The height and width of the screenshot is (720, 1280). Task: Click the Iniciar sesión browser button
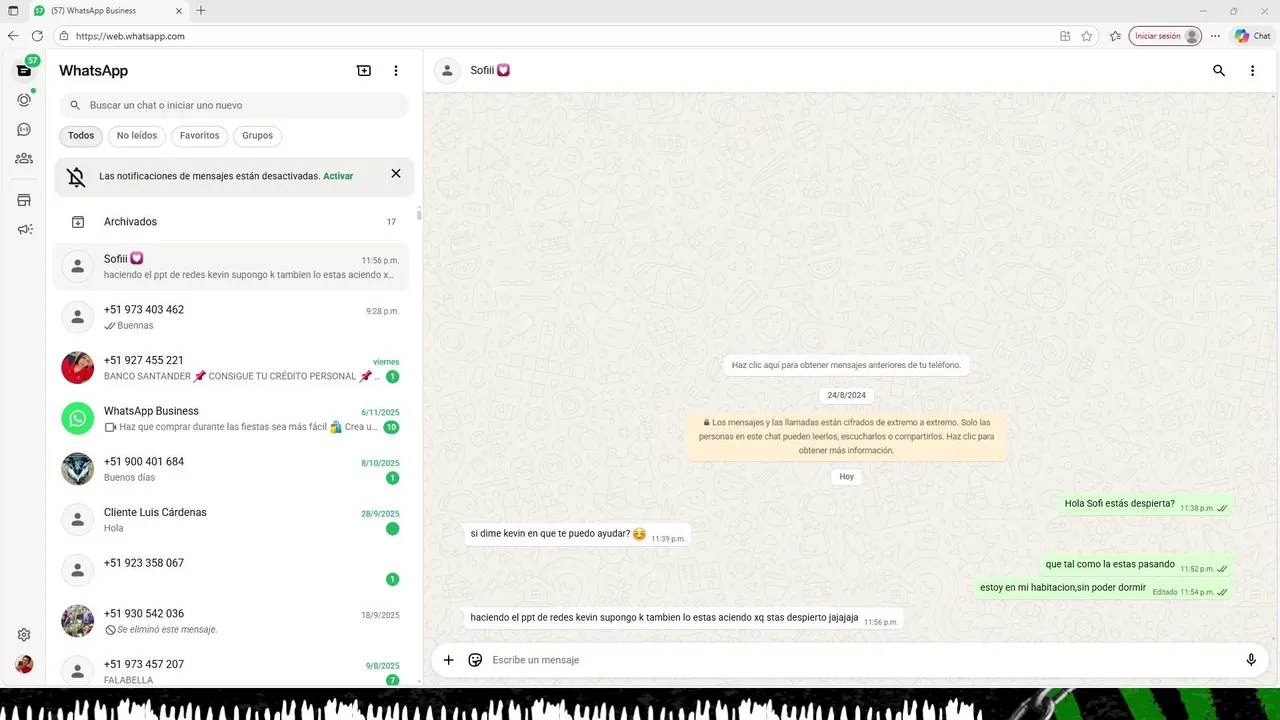(x=1165, y=36)
